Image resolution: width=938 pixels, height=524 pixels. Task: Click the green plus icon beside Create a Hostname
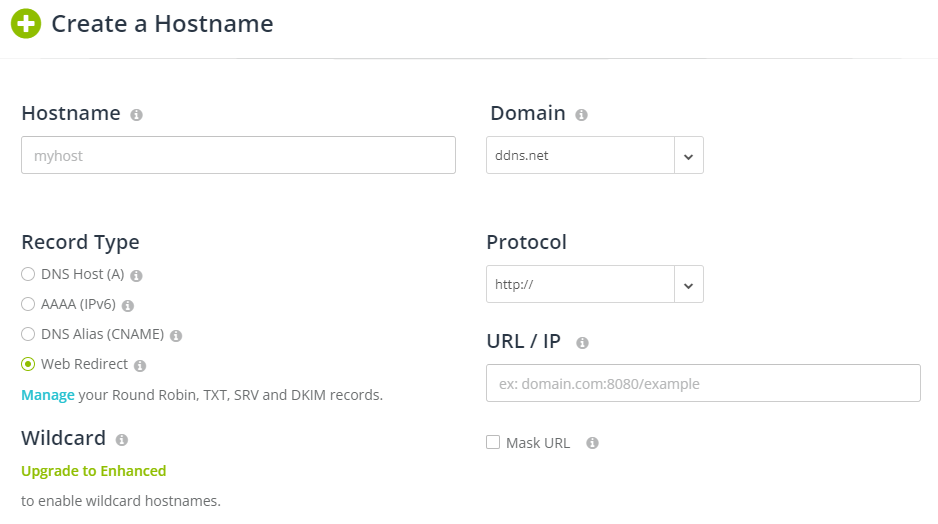(26, 24)
